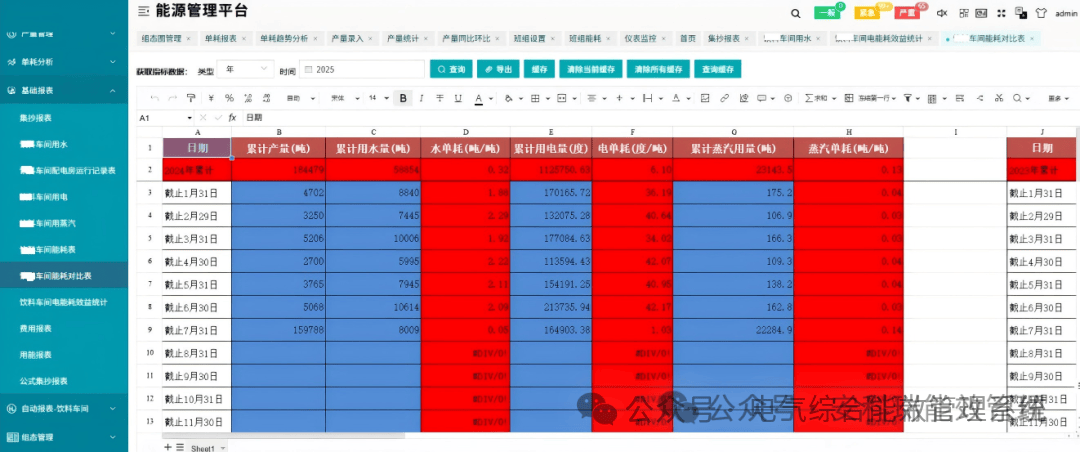Expand the 单耗分析 sidebar section
1080x452 pixels.
[x=64, y=61]
